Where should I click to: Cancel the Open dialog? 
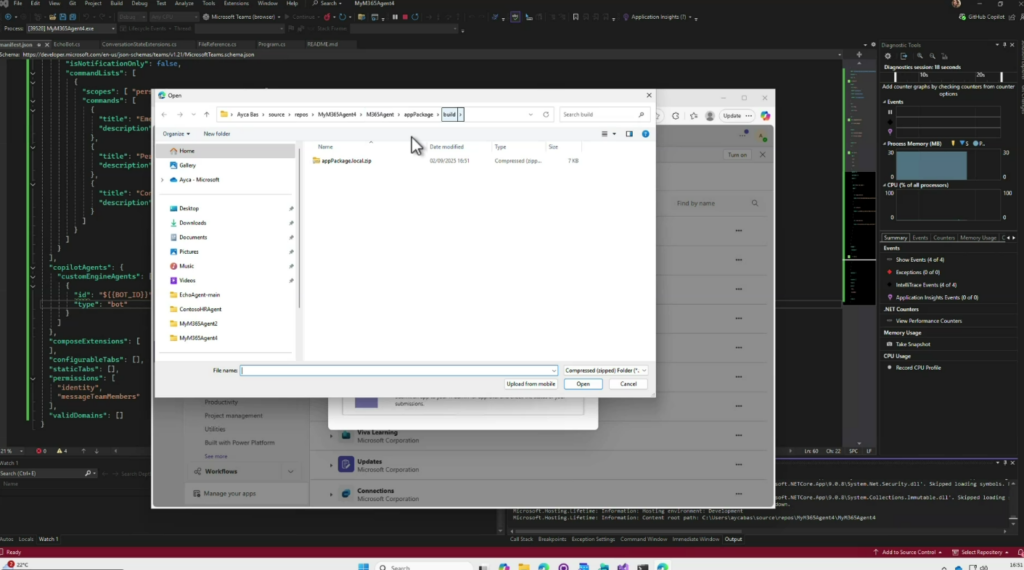(x=628, y=384)
